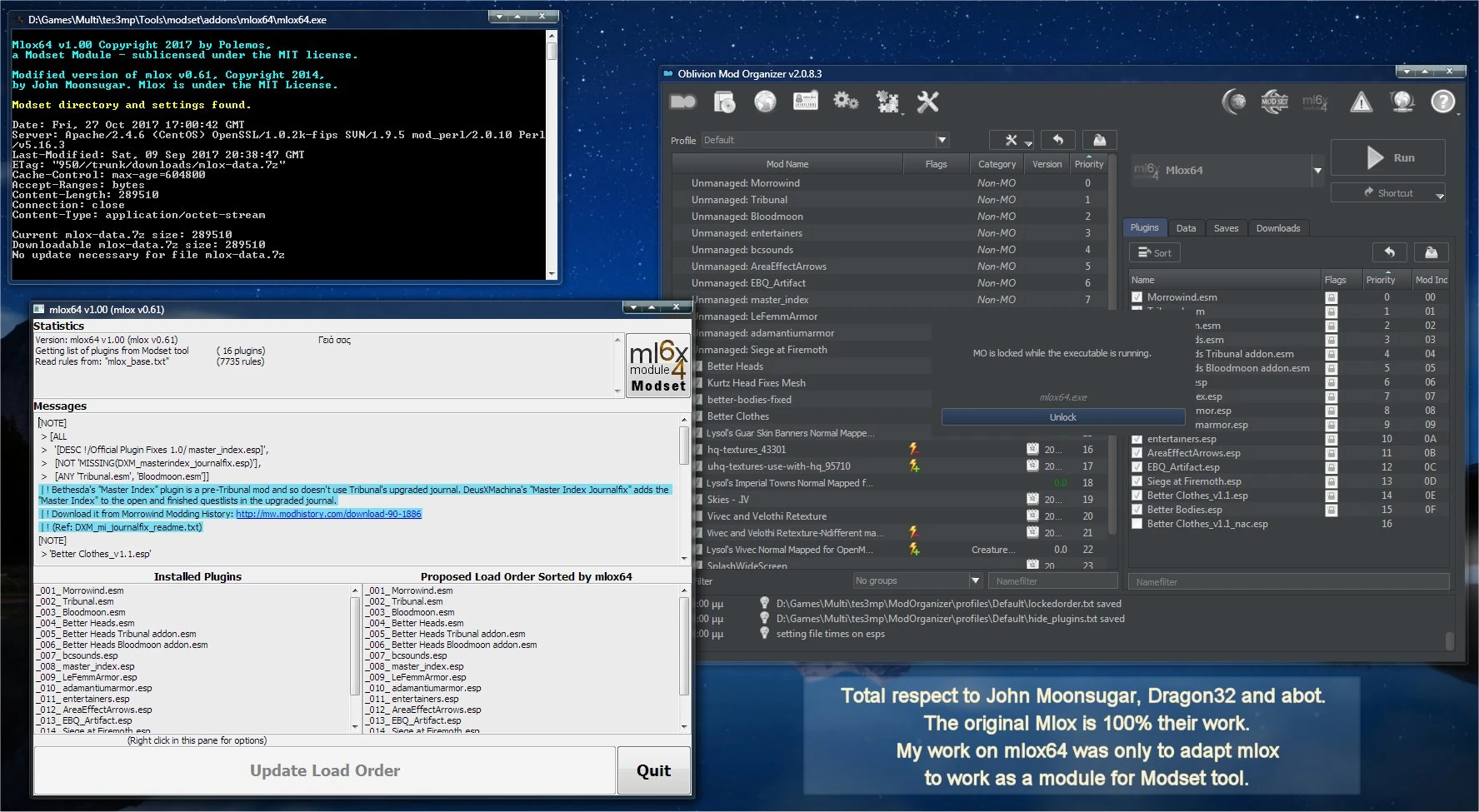Sort by the Mod Name column header
1479x812 pixels.
(787, 164)
